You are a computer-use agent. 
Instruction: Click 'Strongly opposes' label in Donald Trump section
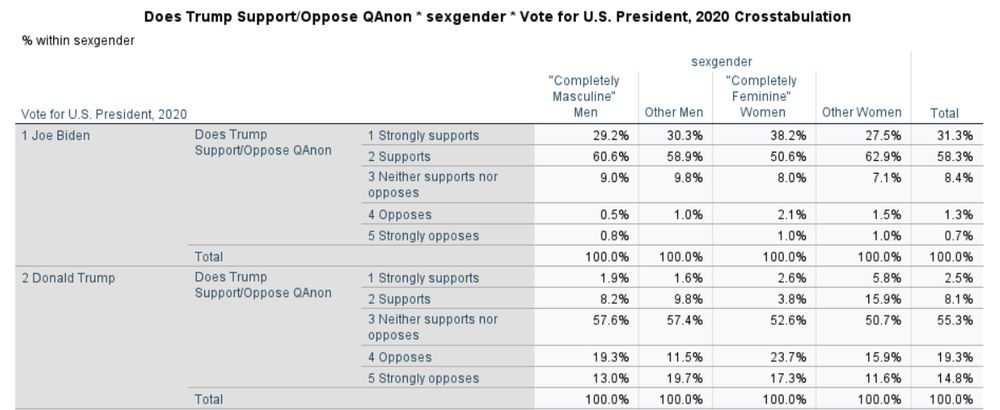[x=423, y=379]
